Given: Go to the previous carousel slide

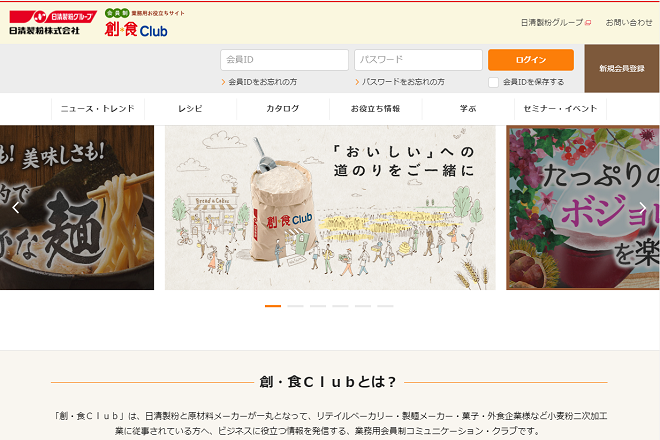Looking at the screenshot, I should [16, 208].
